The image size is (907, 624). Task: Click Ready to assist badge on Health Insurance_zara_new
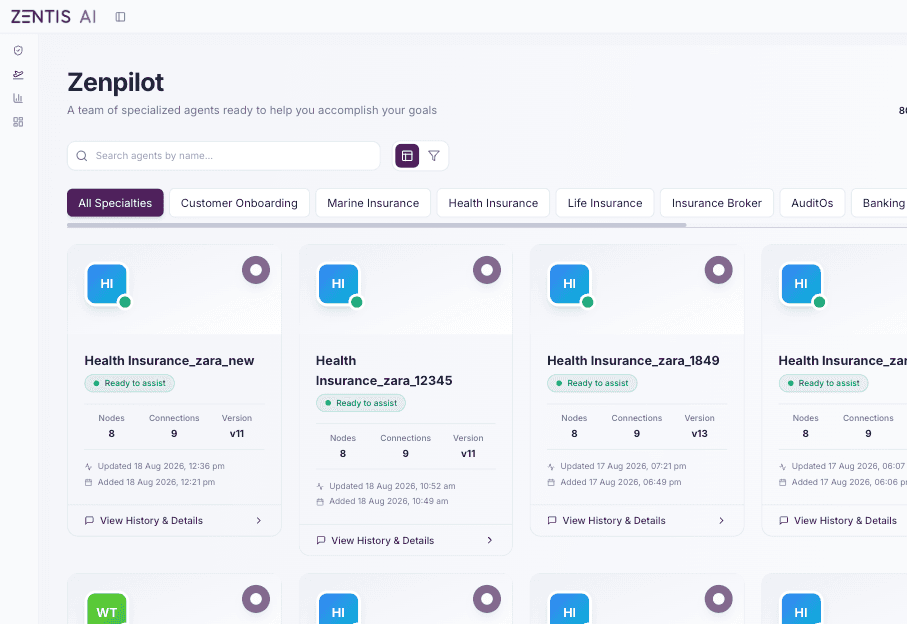pyautogui.click(x=130, y=383)
